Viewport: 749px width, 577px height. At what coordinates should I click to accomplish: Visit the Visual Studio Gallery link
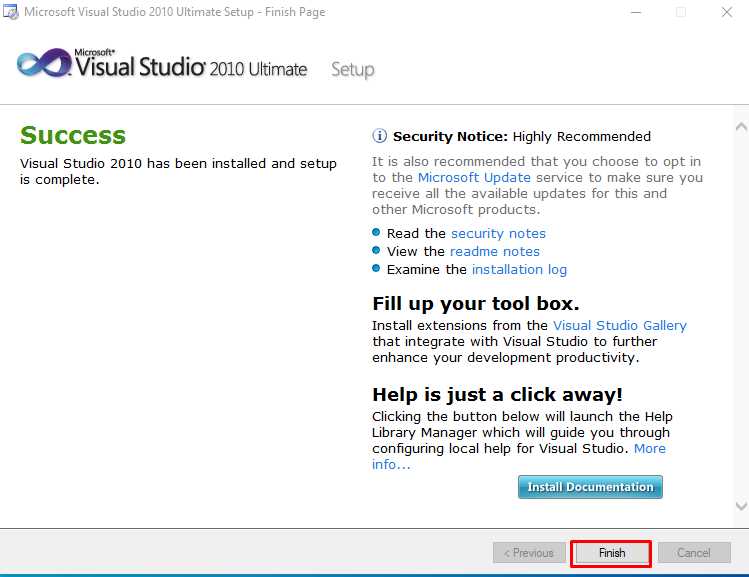tap(620, 326)
